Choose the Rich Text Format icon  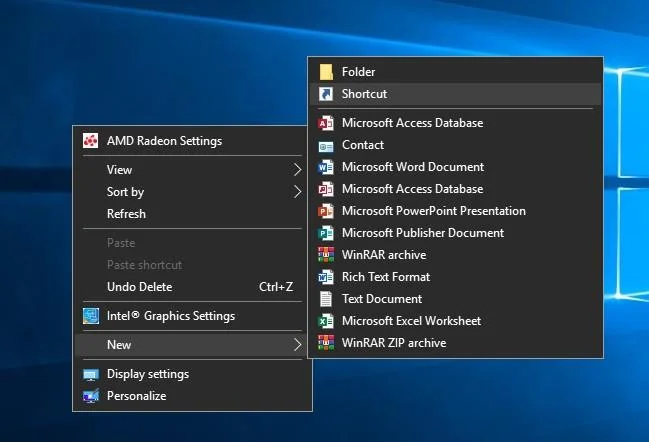[x=326, y=277]
